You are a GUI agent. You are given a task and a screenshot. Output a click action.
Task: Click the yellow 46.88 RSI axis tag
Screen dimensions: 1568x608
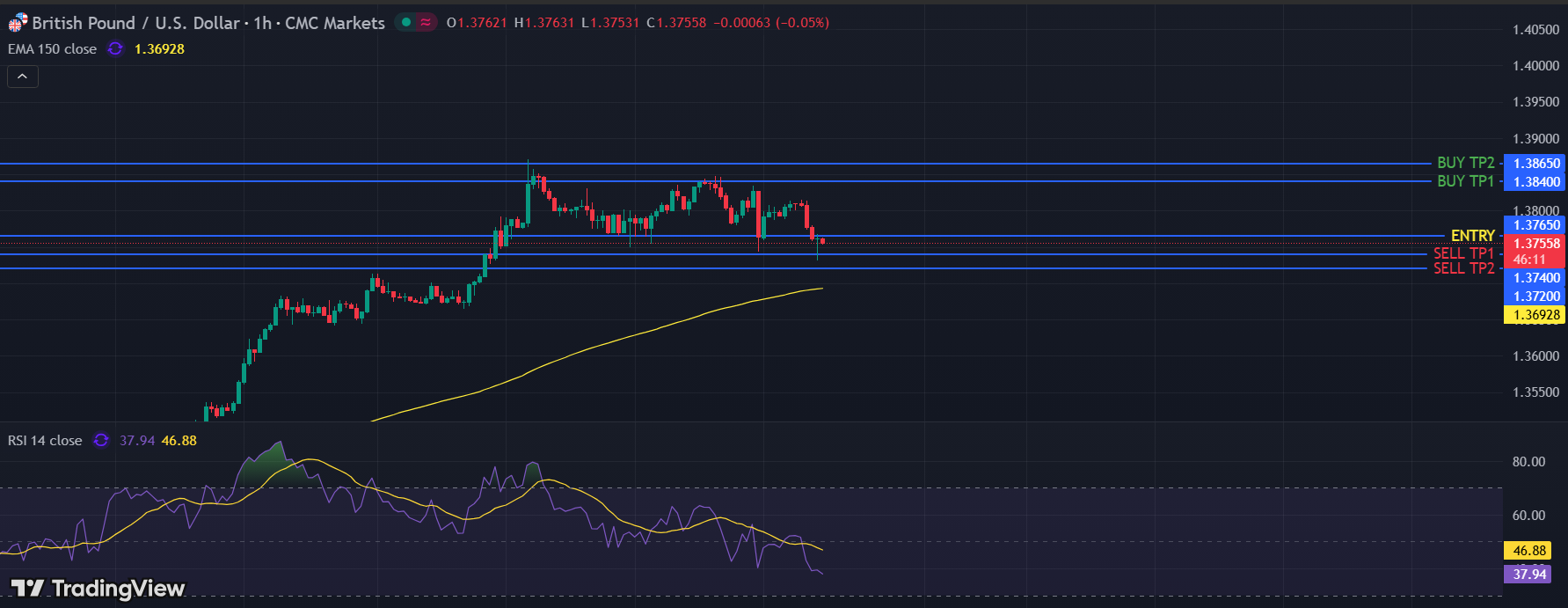point(1528,551)
